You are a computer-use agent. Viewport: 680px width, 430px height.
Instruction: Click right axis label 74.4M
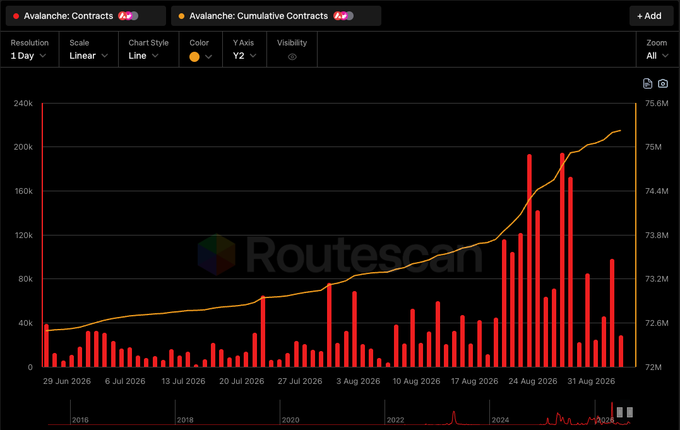[x=657, y=191]
